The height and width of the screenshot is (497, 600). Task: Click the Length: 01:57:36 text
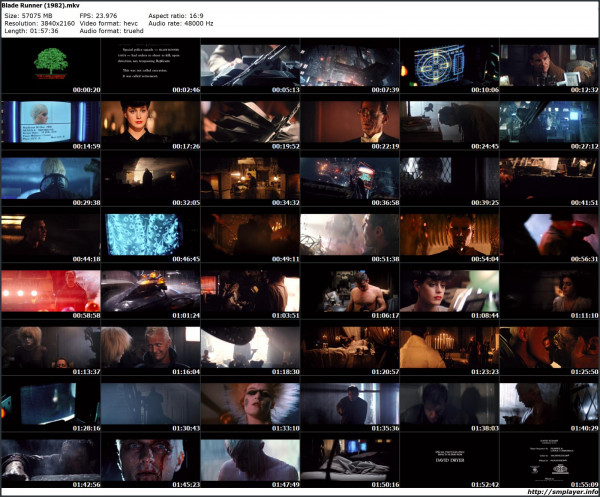(31, 31)
